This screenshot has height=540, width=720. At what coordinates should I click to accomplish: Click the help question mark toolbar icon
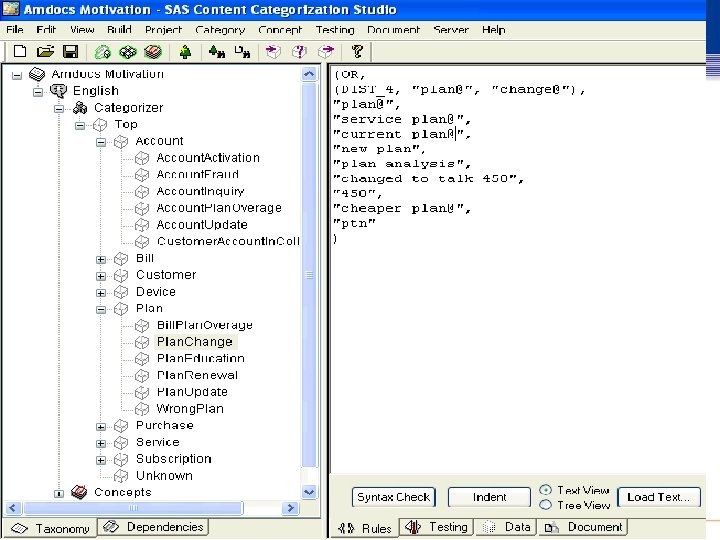pos(357,51)
